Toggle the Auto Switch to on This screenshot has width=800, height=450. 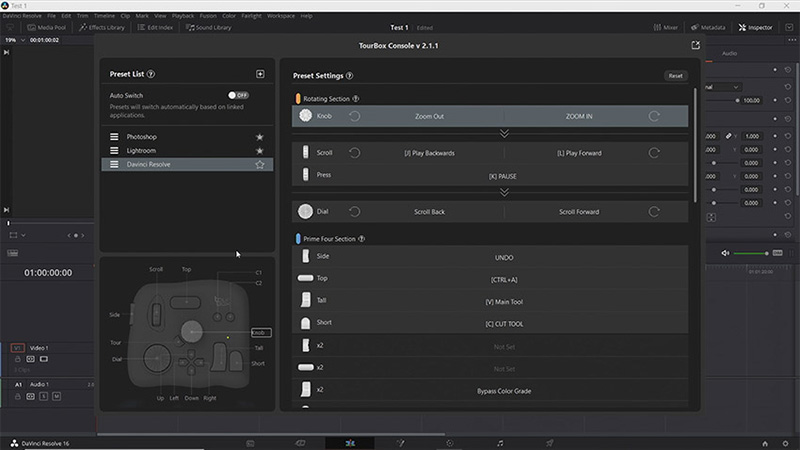click(x=238, y=95)
